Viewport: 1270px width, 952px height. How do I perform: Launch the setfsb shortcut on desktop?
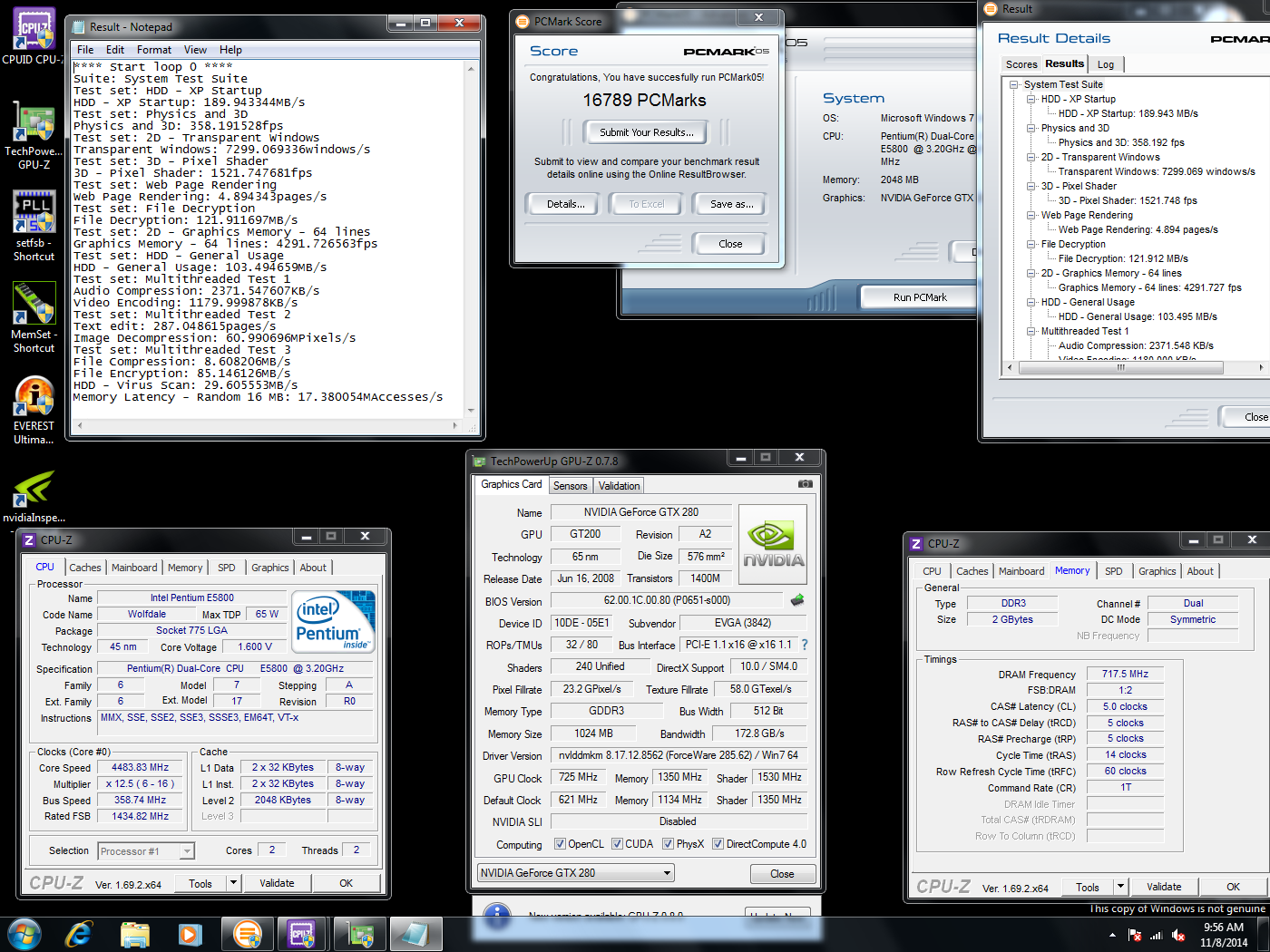coord(34,227)
